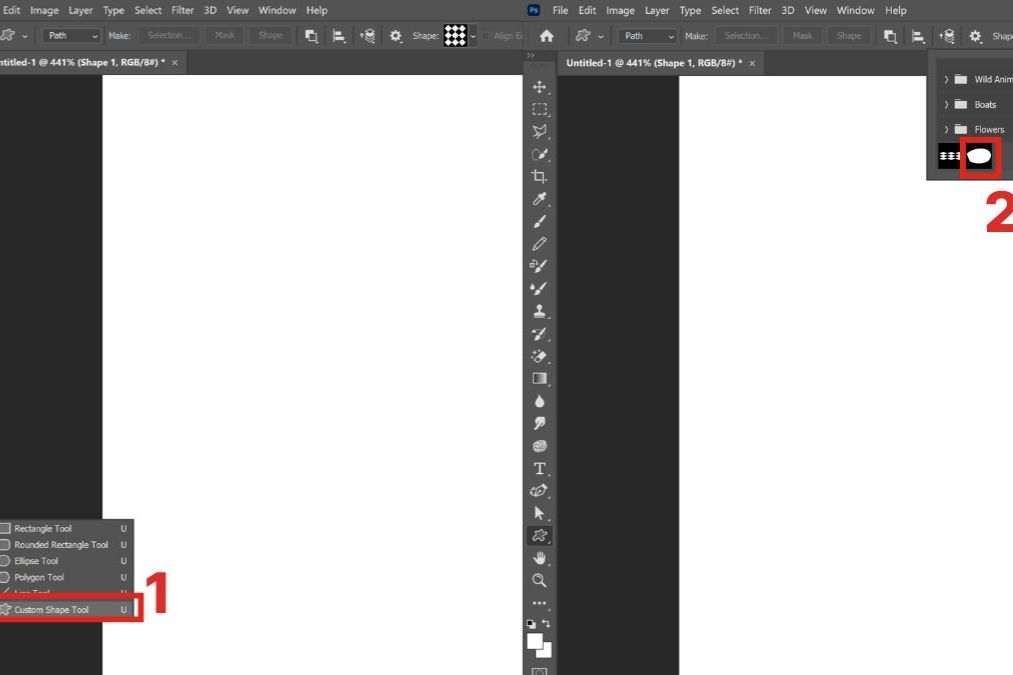Select the Zoom magnifier tool

(x=540, y=580)
